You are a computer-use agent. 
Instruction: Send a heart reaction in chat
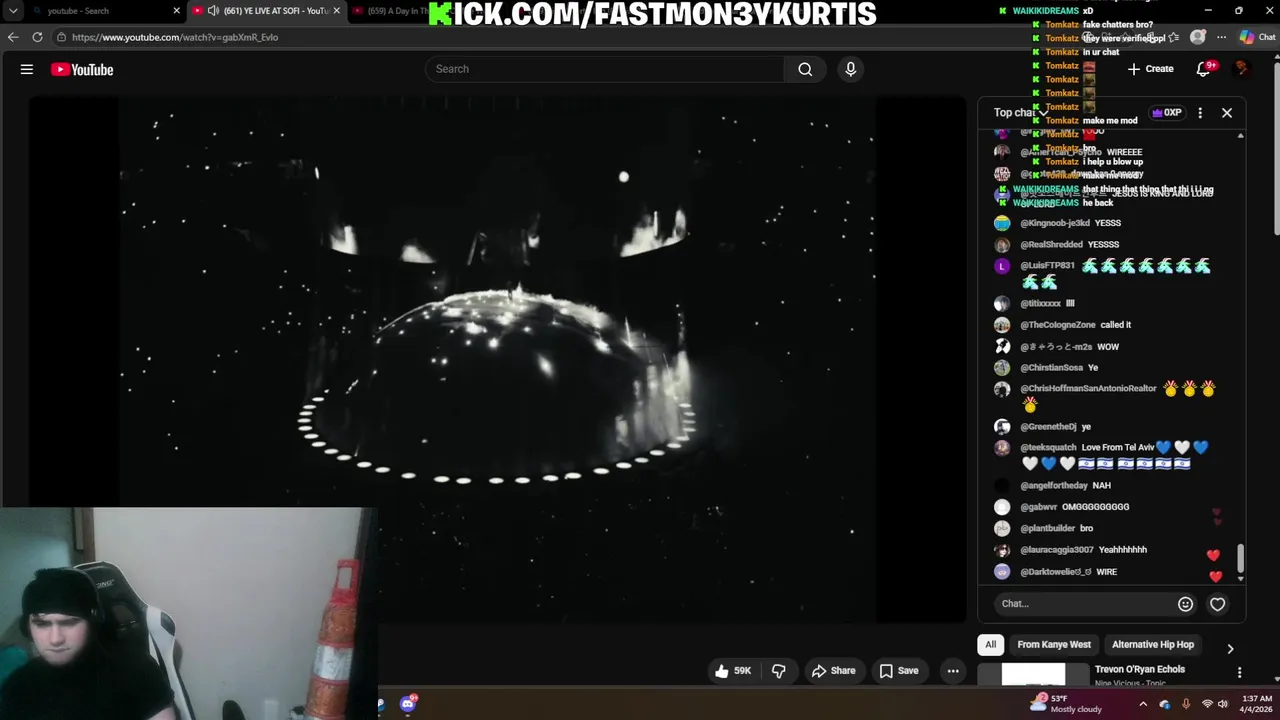coord(1217,604)
